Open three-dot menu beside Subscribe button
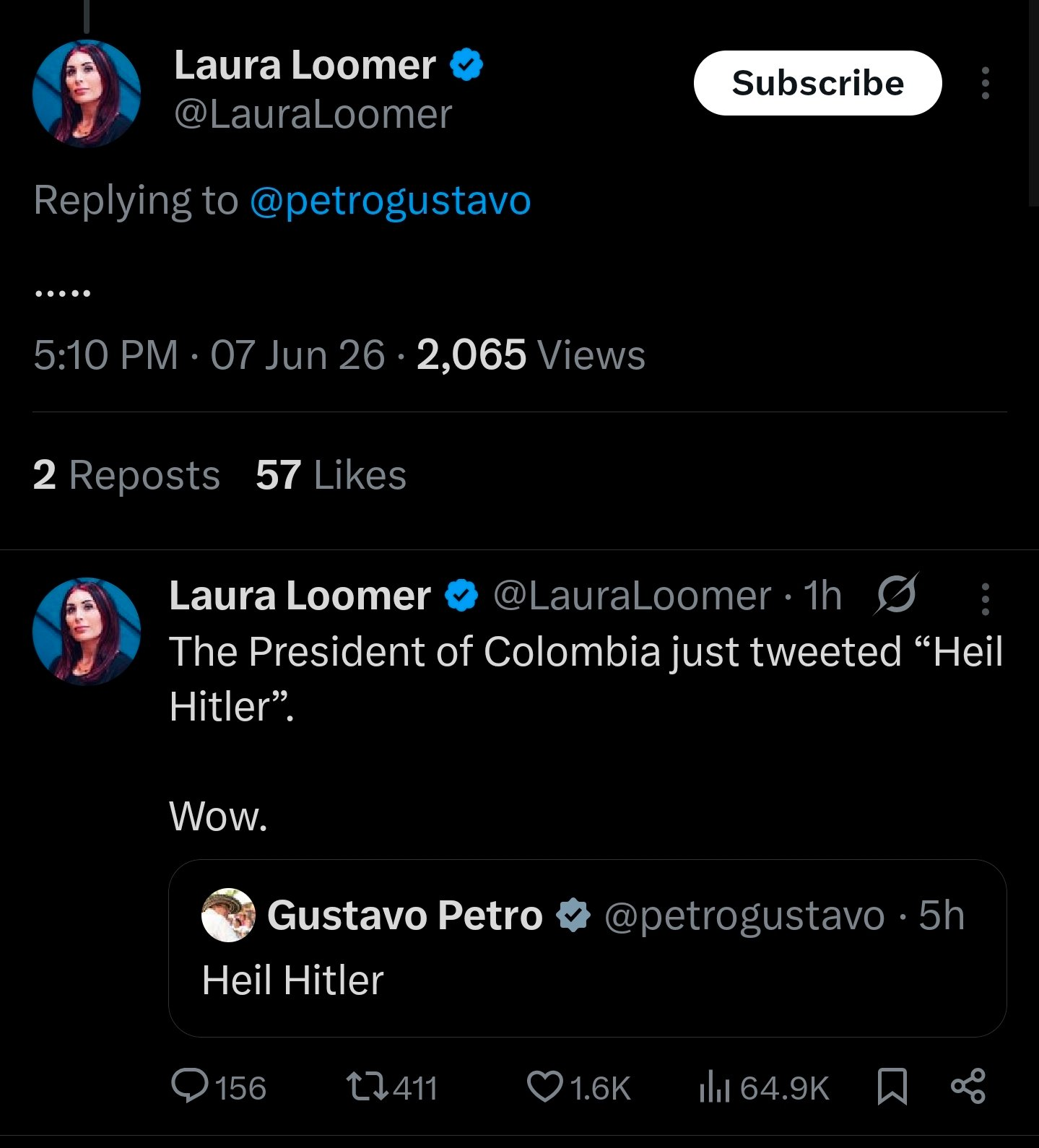Image resolution: width=1039 pixels, height=1148 pixels. (985, 83)
